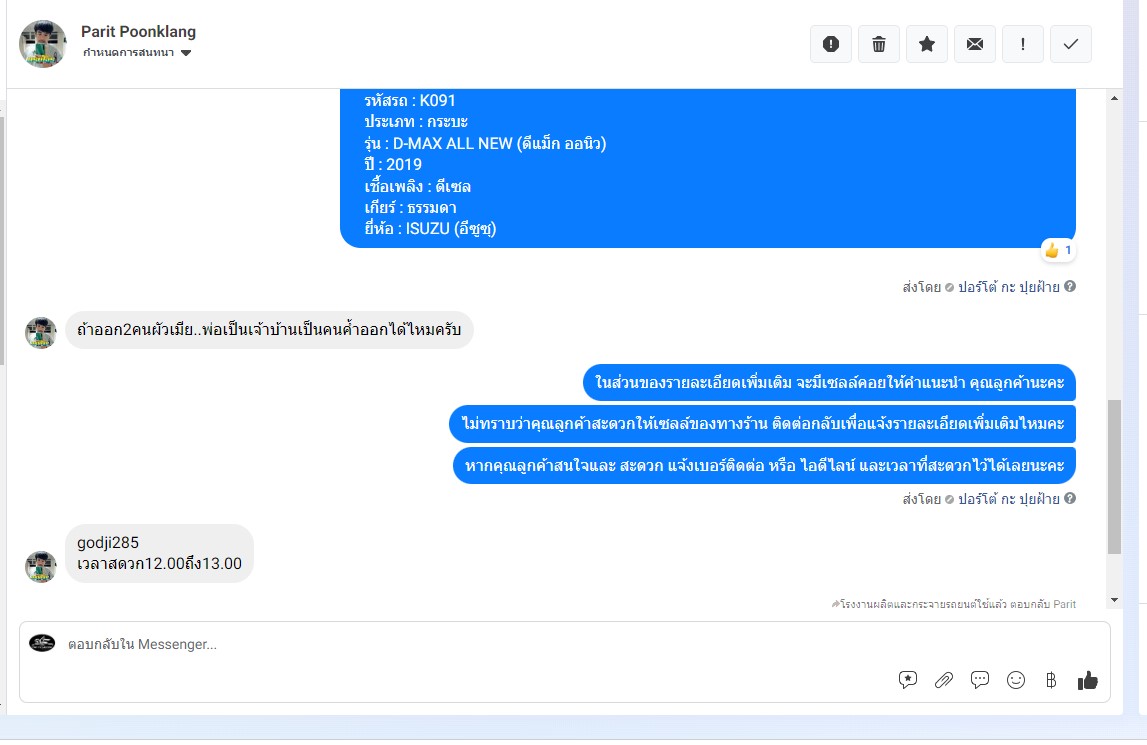This screenshot has height=745, width=1147.
Task: Mark the conversation as spam via the exclamation circle icon
Action: 831,44
